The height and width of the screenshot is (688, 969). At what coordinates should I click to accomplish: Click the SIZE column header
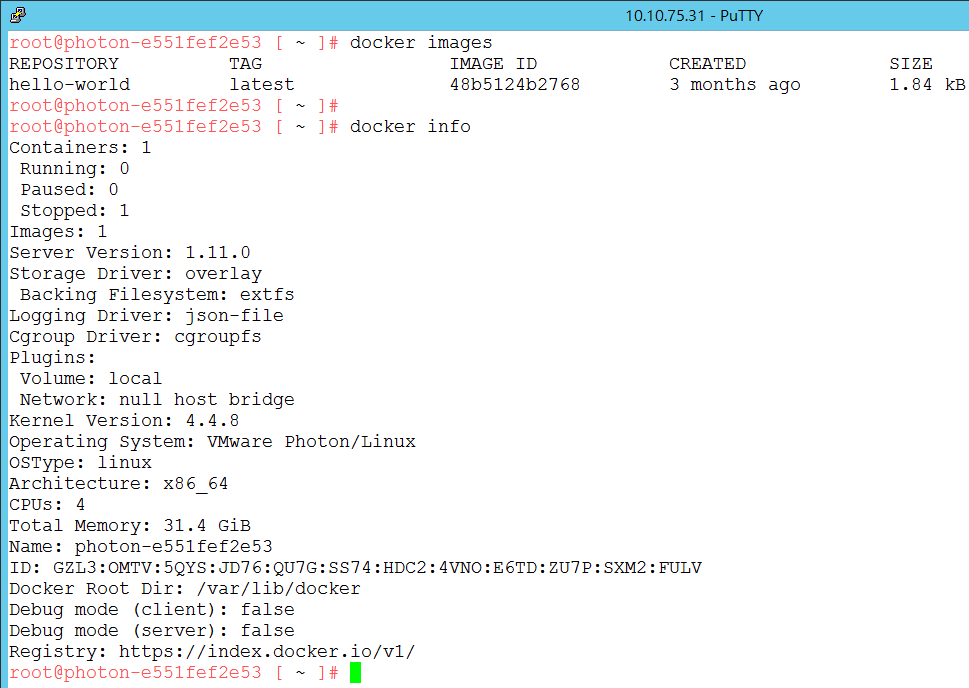tap(911, 64)
